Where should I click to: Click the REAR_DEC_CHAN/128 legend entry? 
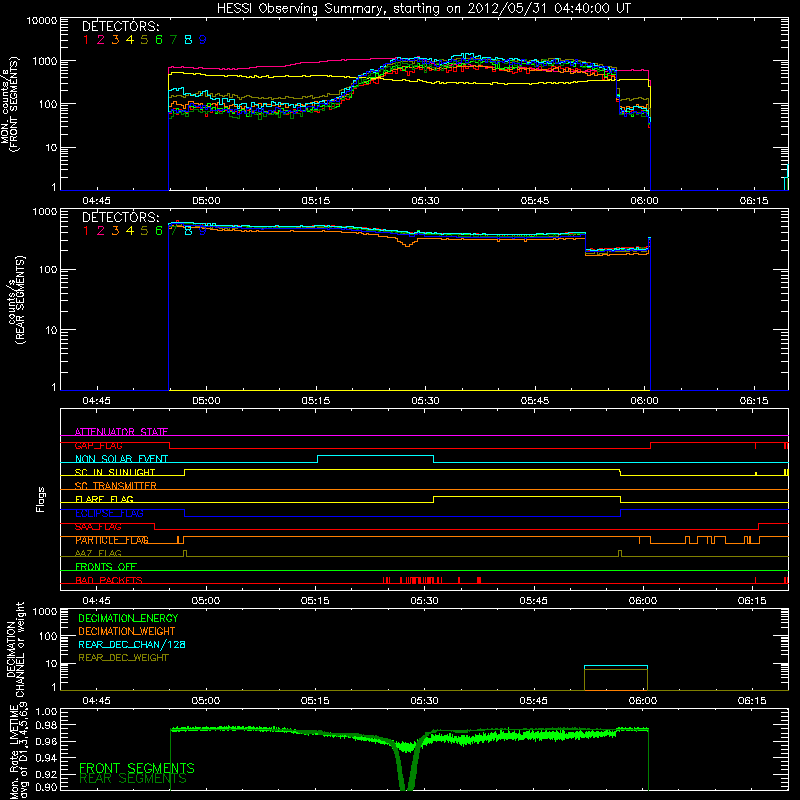[x=132, y=644]
